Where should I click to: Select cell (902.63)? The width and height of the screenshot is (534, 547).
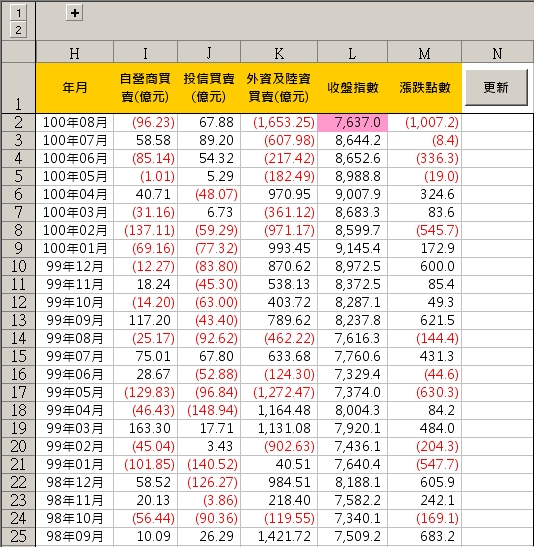point(279,447)
